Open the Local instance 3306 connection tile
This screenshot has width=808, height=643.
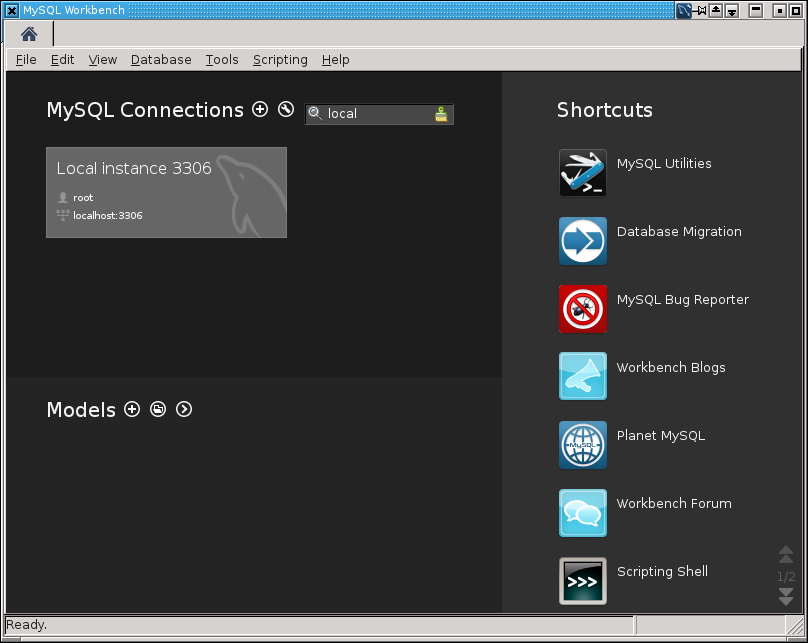pyautogui.click(x=166, y=192)
